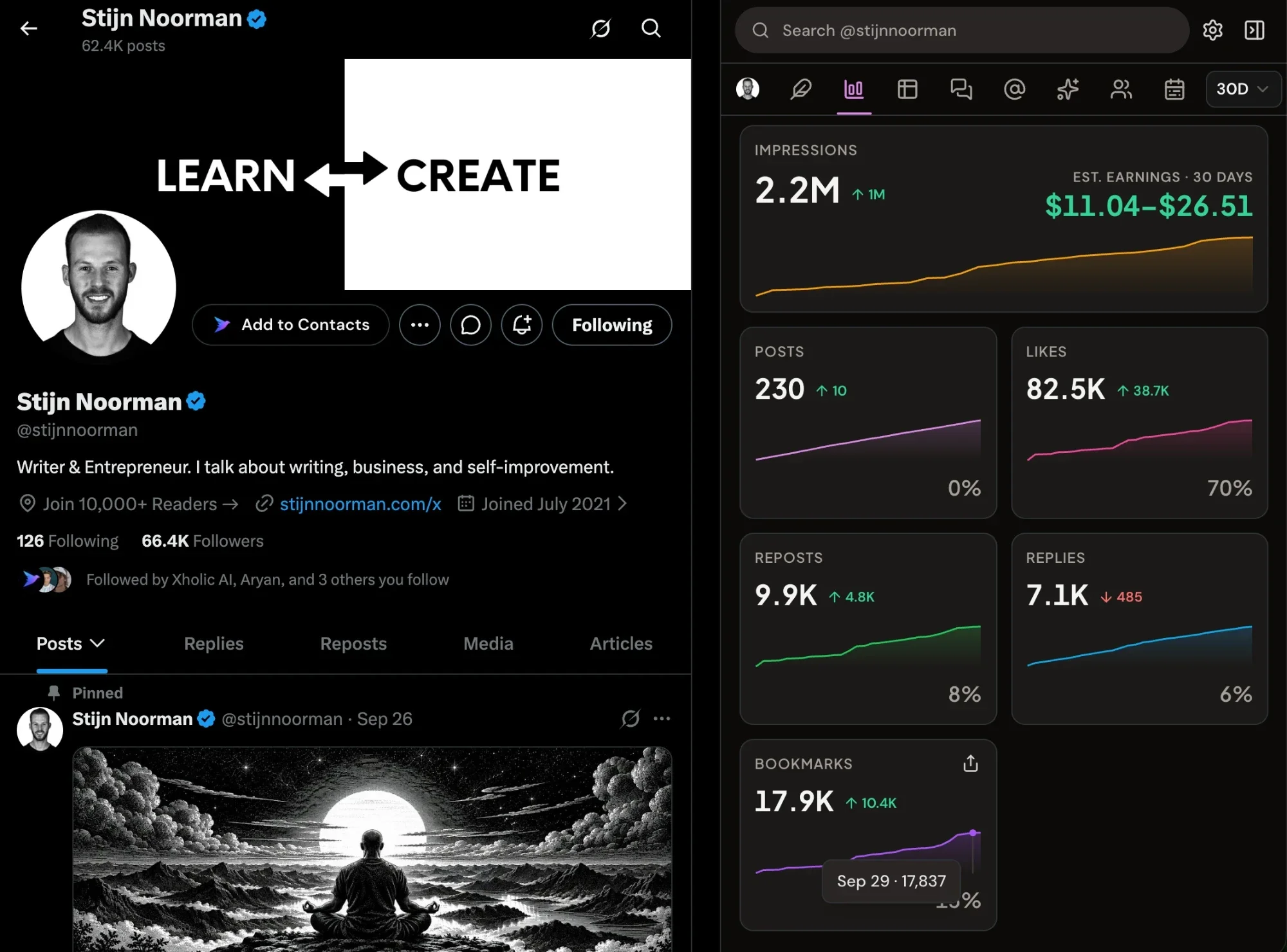Screen dimensions: 1287x952
Task: Collapse the sidebar panel icon
Action: 1254,30
